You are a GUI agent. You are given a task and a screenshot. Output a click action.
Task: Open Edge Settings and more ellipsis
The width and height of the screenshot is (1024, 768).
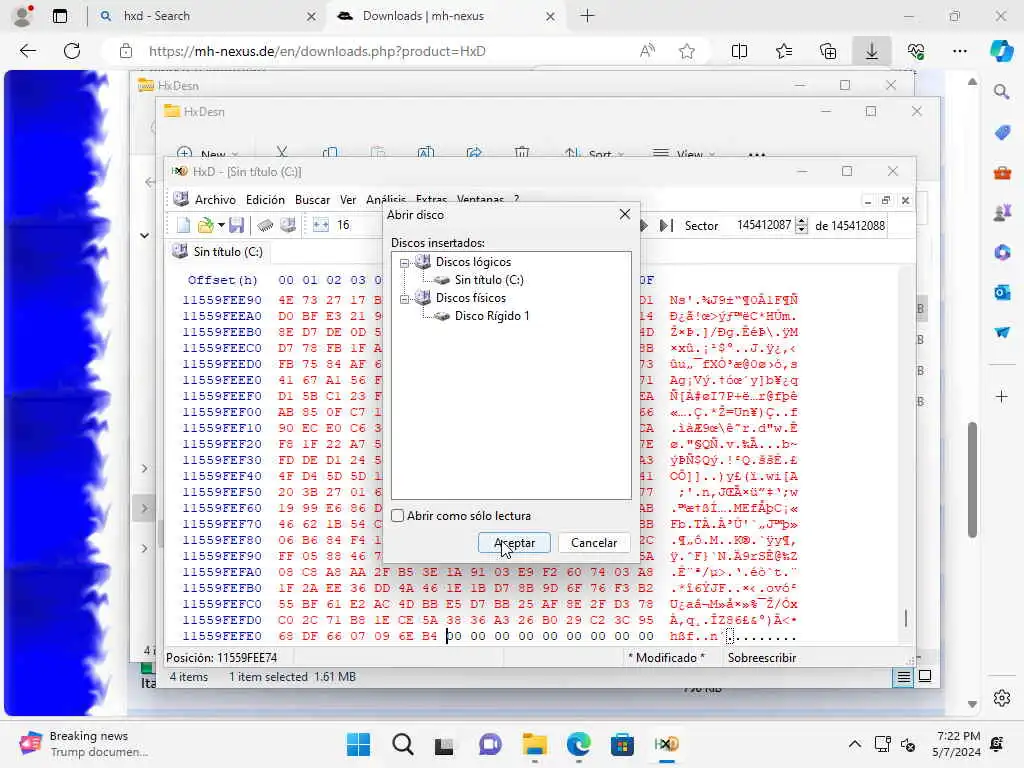pyautogui.click(x=959, y=51)
